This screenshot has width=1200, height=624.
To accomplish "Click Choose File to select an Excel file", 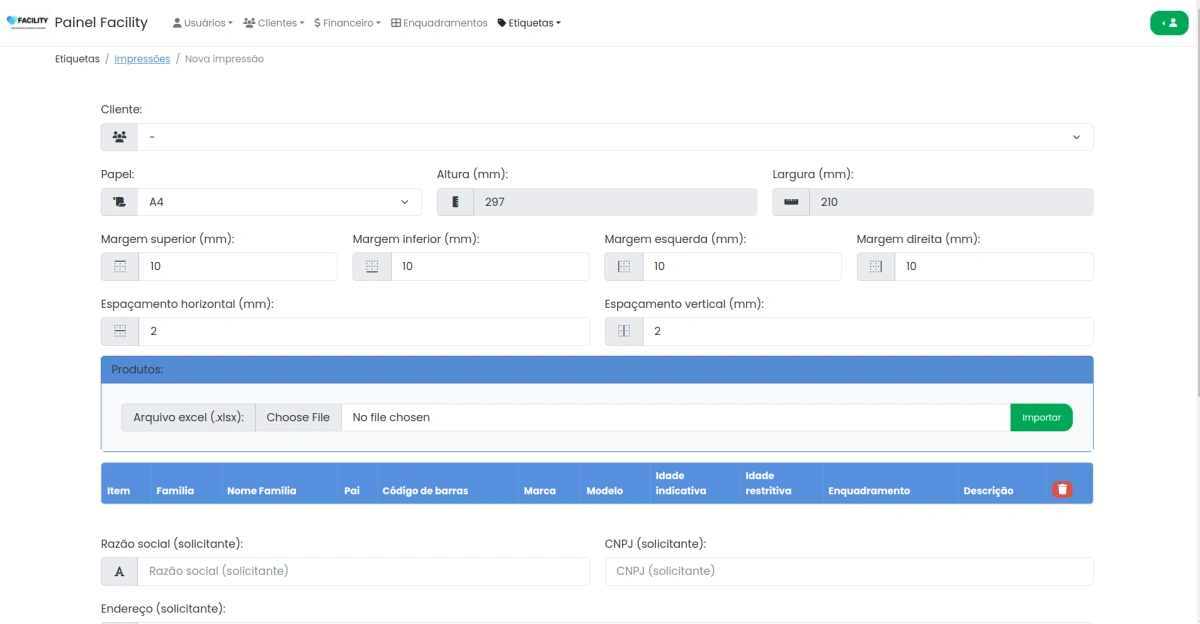I will pyautogui.click(x=297, y=417).
